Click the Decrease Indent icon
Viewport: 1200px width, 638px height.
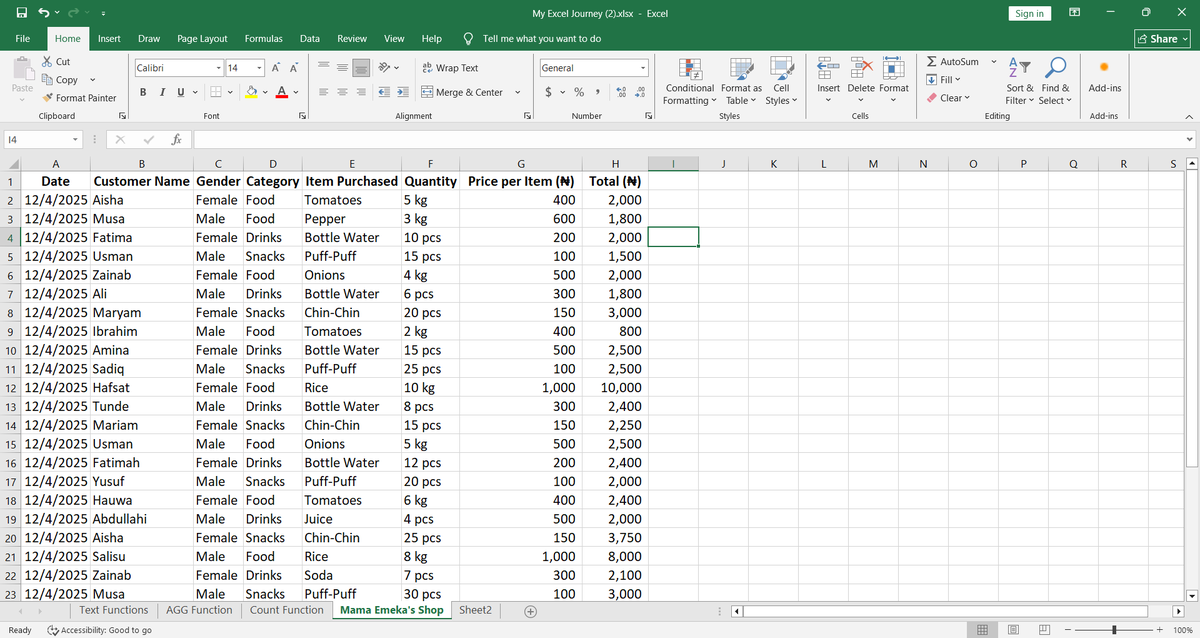tap(383, 92)
